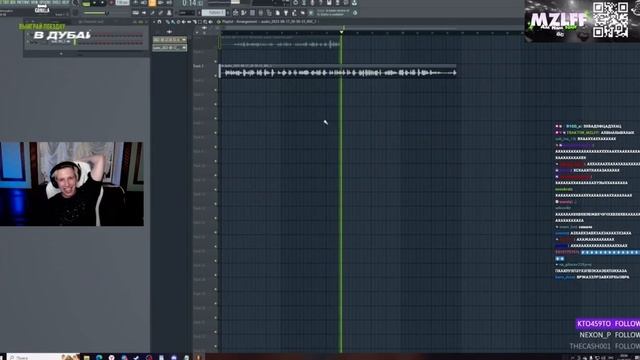The image size is (640, 360).
Task: Select the Mute tool in playlist toolbar
Action: (x=183, y=22)
